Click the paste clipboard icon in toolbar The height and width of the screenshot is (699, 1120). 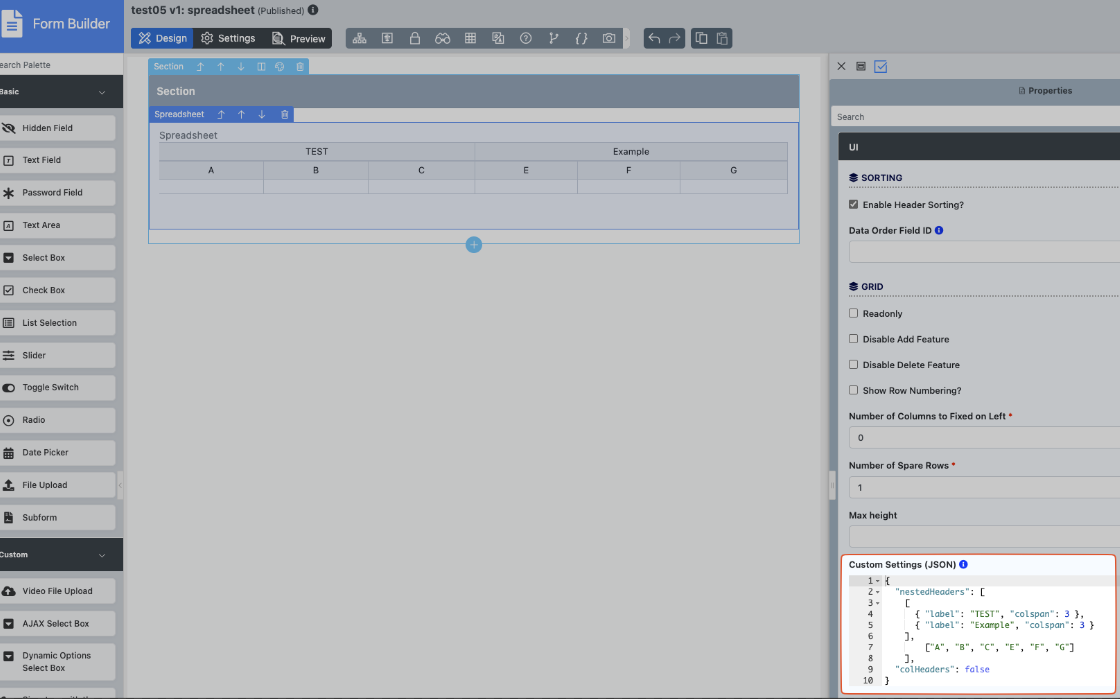pyautogui.click(x=722, y=38)
